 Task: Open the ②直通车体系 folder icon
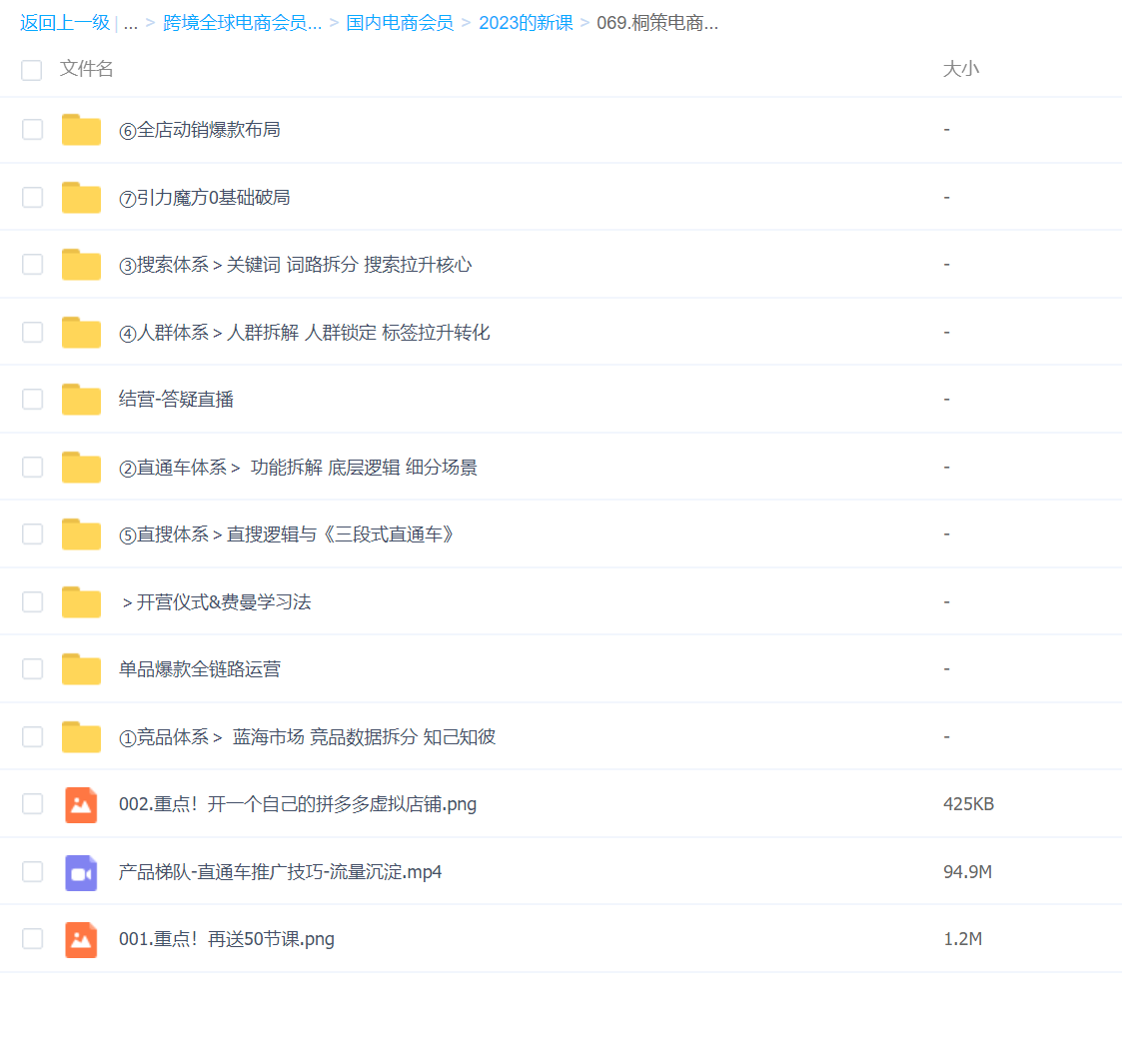coord(81,467)
